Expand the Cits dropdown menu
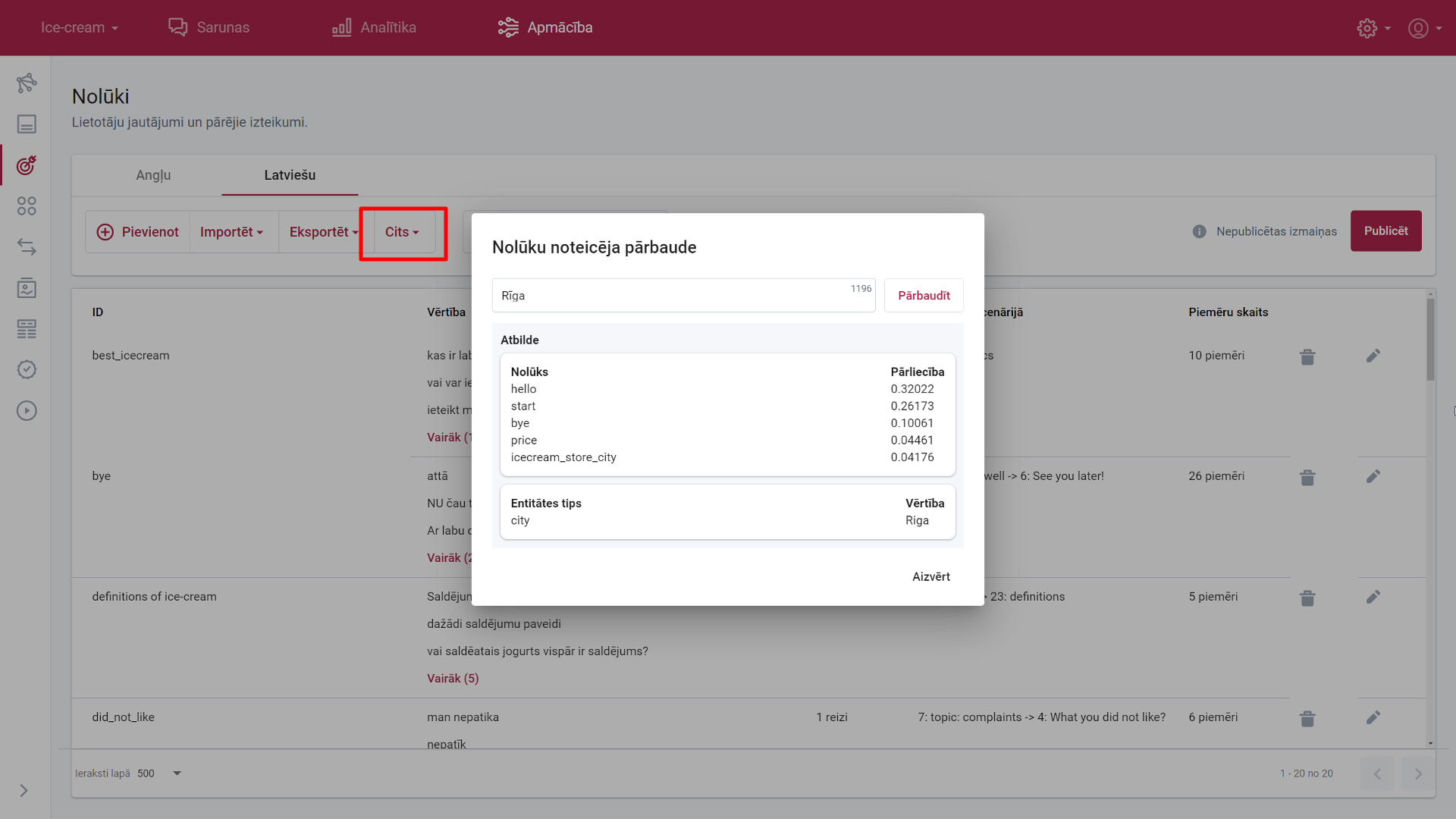Viewport: 1456px width, 819px height. (x=402, y=232)
